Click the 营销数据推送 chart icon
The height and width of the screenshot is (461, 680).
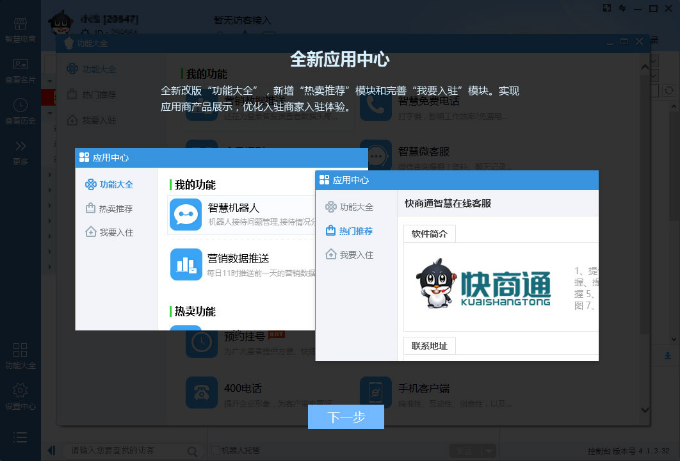[185, 264]
